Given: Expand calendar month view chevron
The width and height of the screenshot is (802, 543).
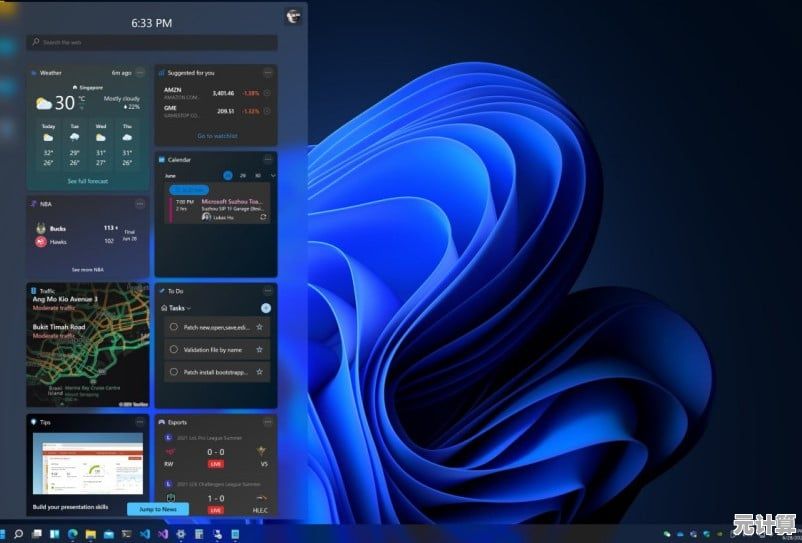Looking at the screenshot, I should [273, 175].
